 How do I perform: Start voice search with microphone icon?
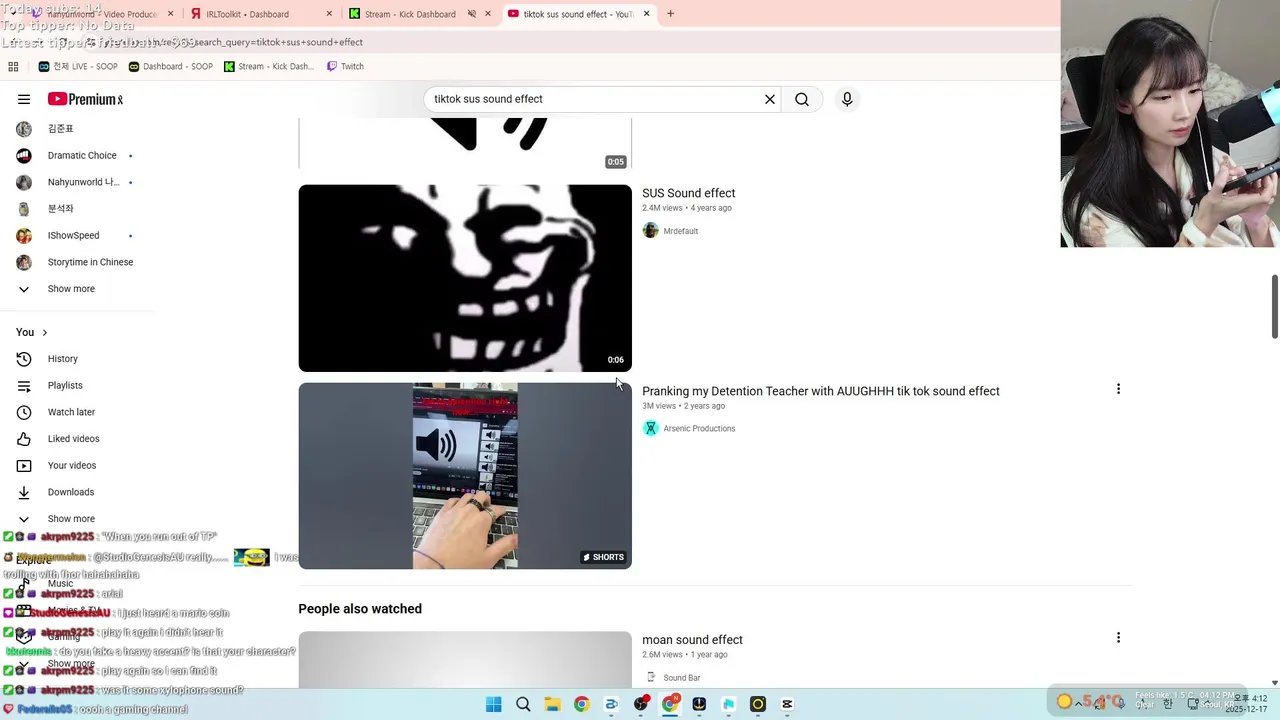[847, 99]
